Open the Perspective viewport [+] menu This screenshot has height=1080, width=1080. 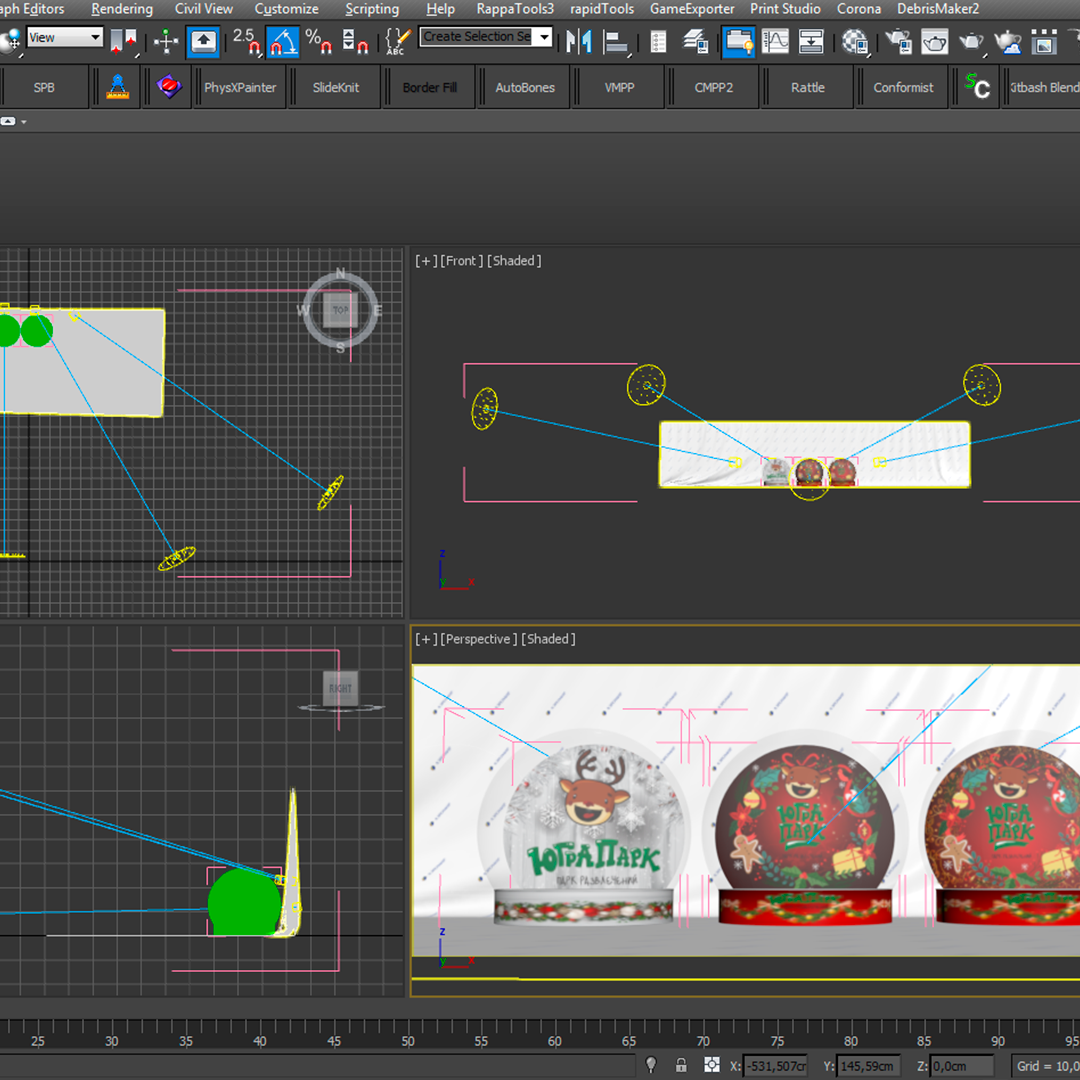click(426, 639)
